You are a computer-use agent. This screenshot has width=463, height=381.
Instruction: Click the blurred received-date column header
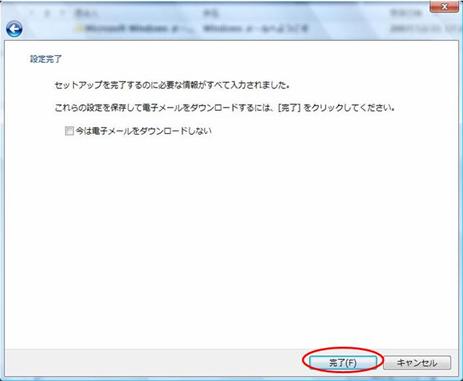(x=402, y=14)
